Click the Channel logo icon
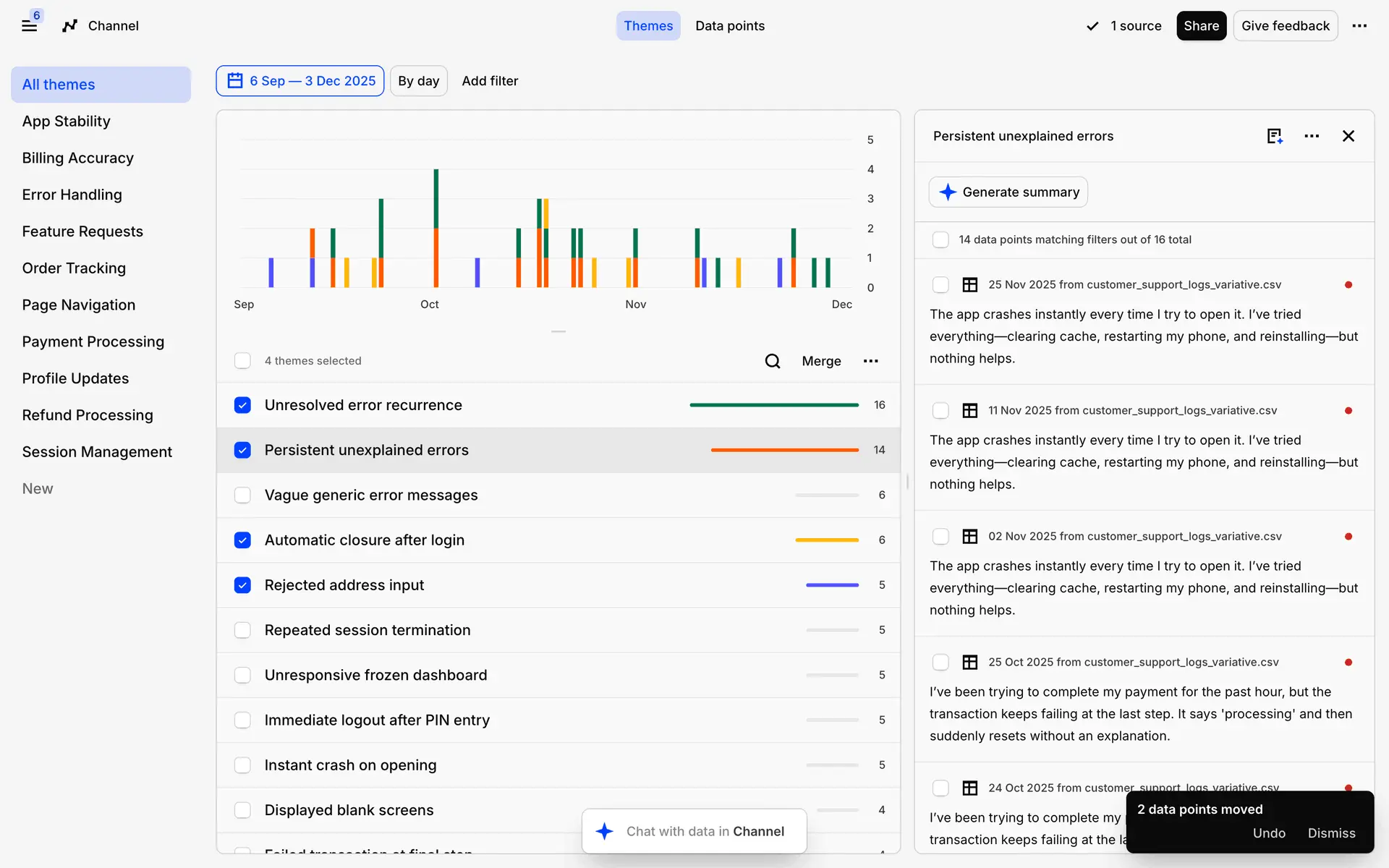The height and width of the screenshot is (868, 1389). pos(69,26)
